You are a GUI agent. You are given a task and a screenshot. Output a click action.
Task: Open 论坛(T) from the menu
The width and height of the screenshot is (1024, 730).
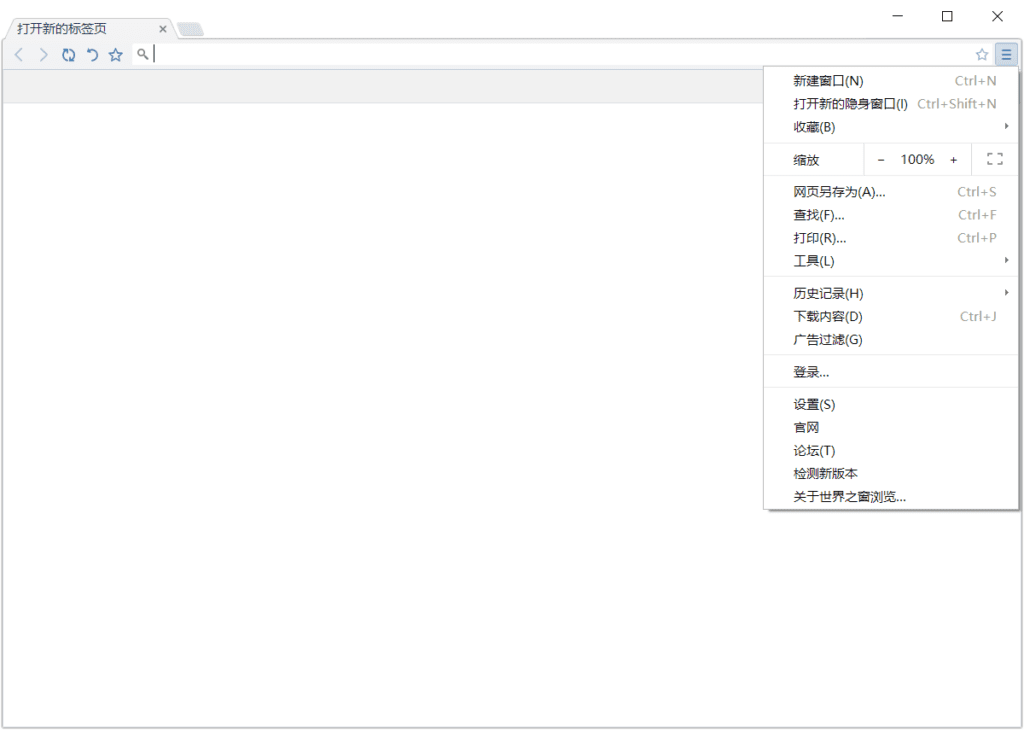(891, 451)
